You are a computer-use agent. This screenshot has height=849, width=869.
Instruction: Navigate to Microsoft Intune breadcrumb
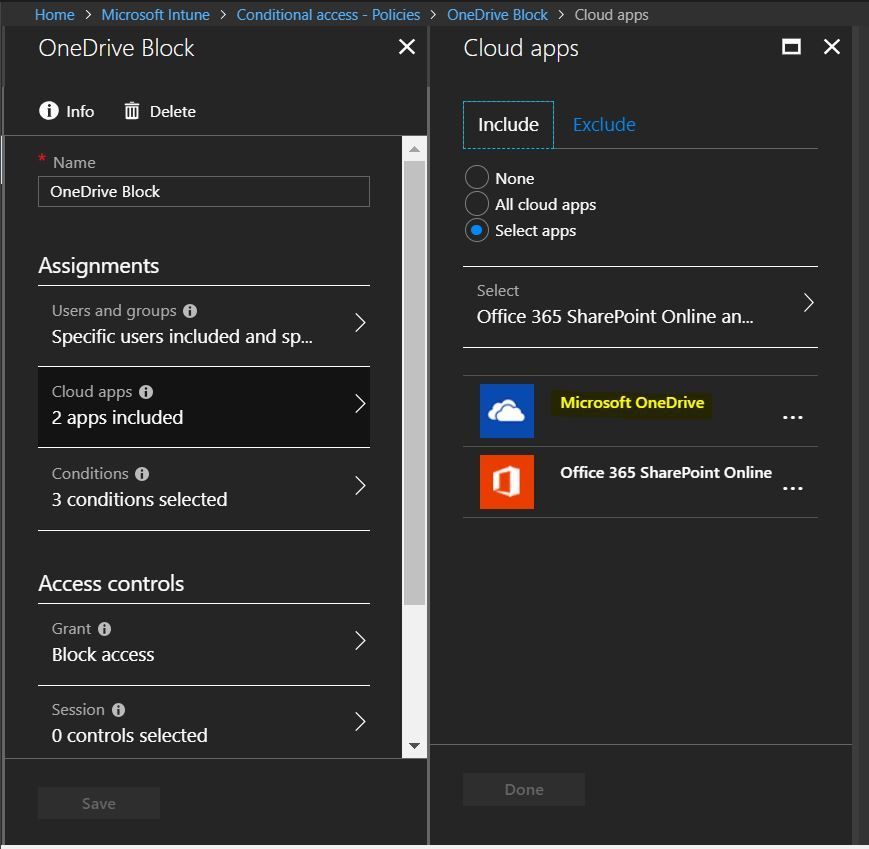coord(155,14)
